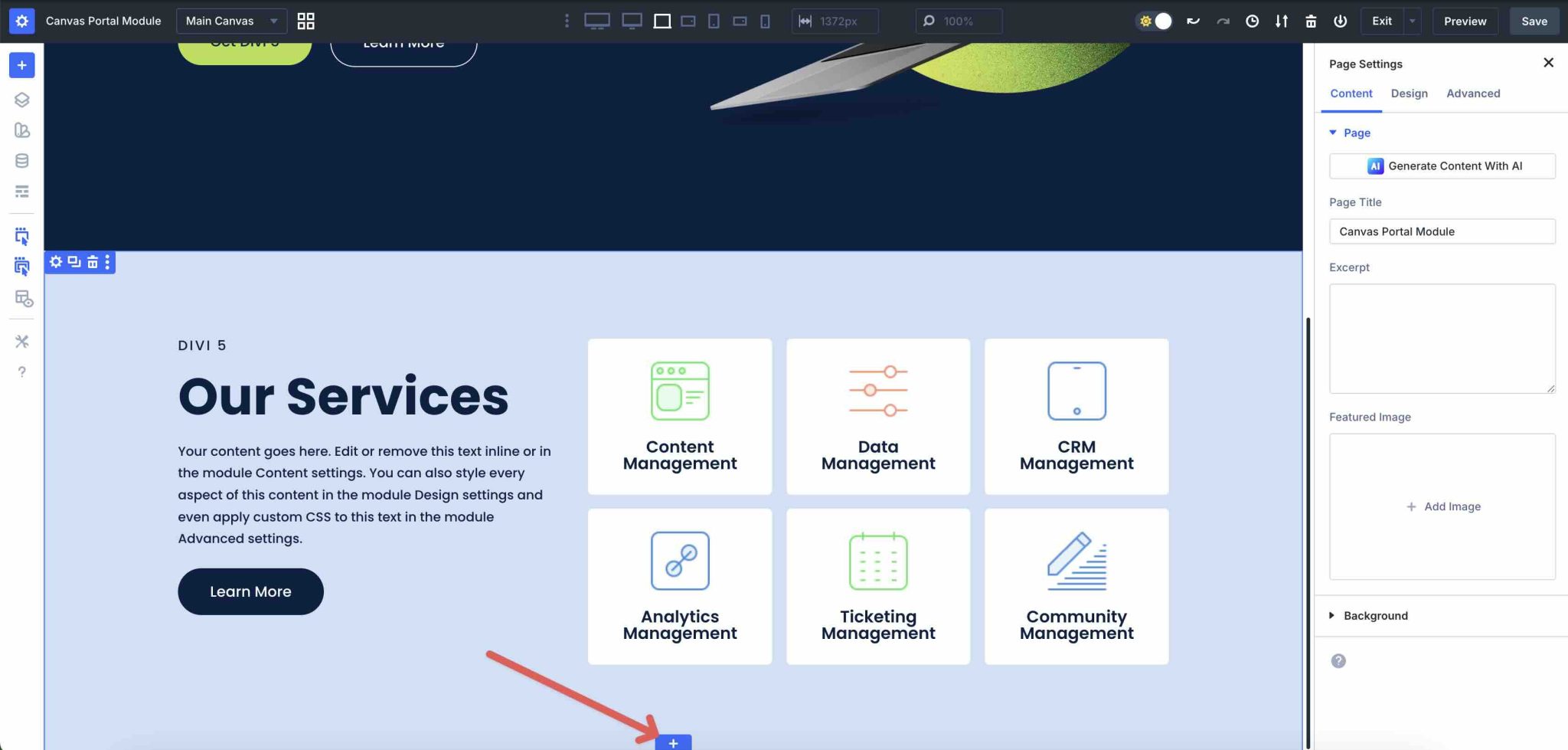Open editing history clock icon
Screen dimensions: 1568x750
[x=1252, y=21]
